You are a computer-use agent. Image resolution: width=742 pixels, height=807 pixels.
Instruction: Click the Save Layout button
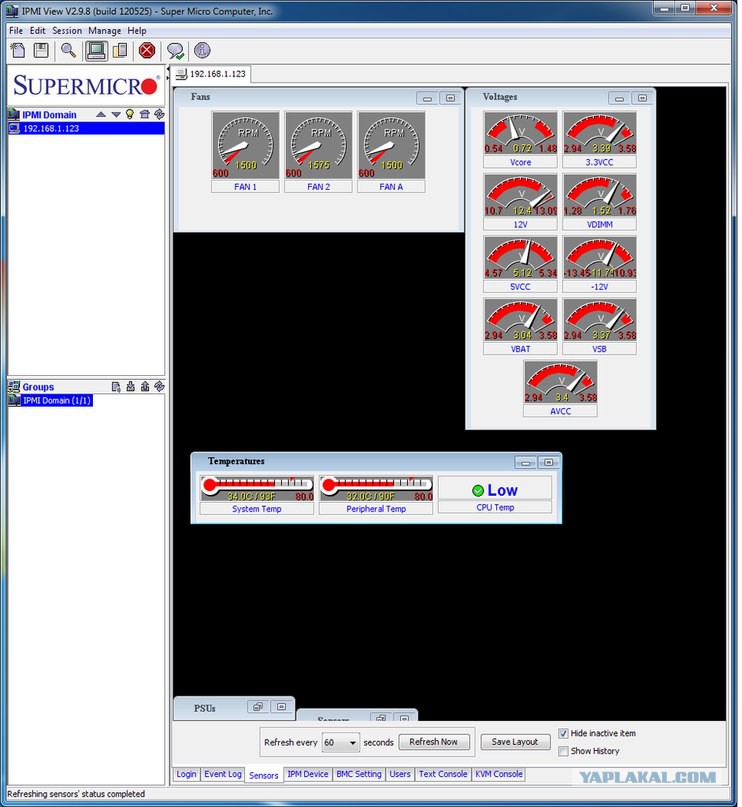pyautogui.click(x=515, y=742)
